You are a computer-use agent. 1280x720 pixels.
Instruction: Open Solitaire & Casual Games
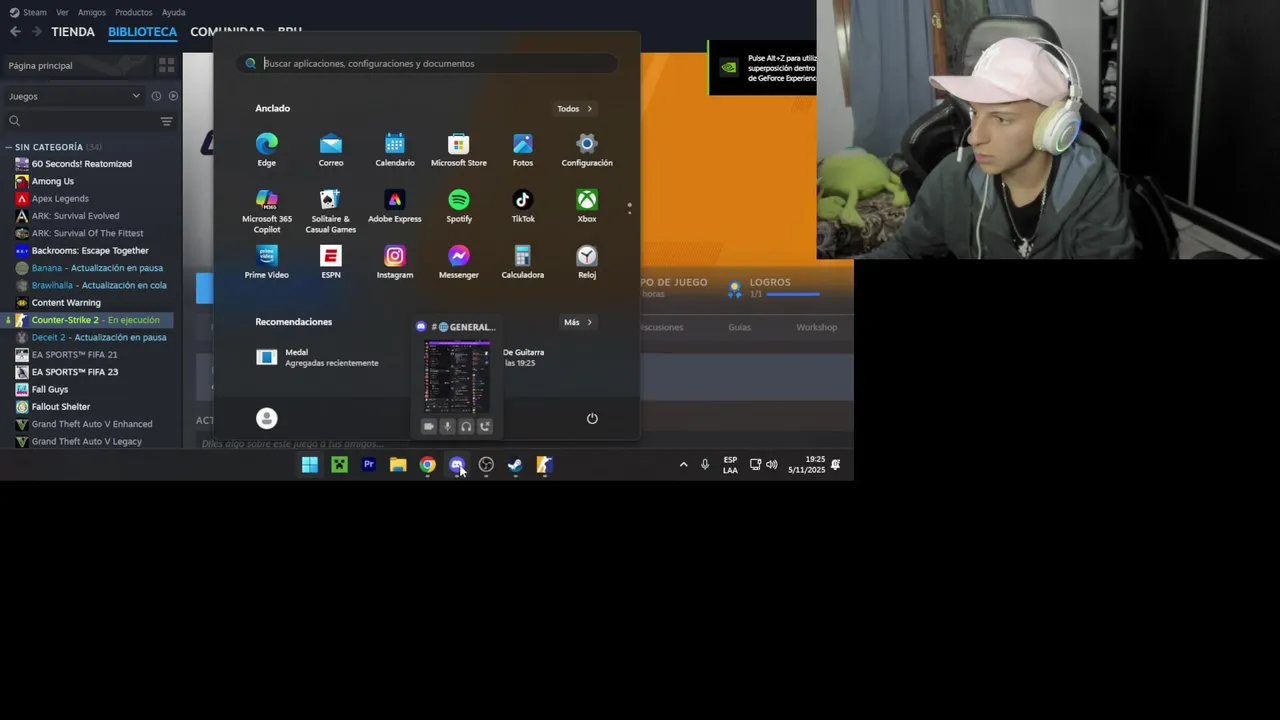coord(331,211)
